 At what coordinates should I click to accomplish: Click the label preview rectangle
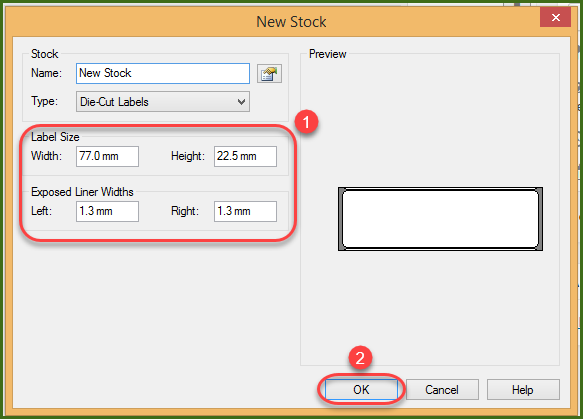[440, 219]
